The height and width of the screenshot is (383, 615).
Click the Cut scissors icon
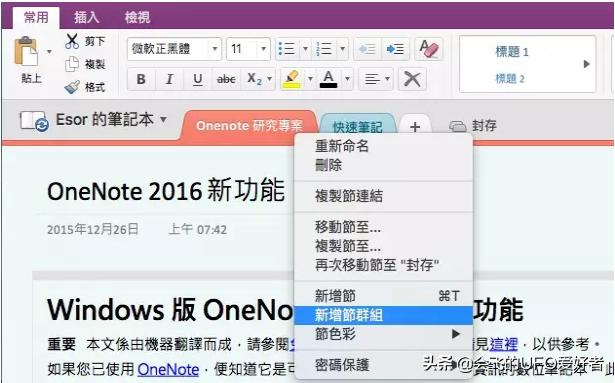pyautogui.click(x=72, y=41)
